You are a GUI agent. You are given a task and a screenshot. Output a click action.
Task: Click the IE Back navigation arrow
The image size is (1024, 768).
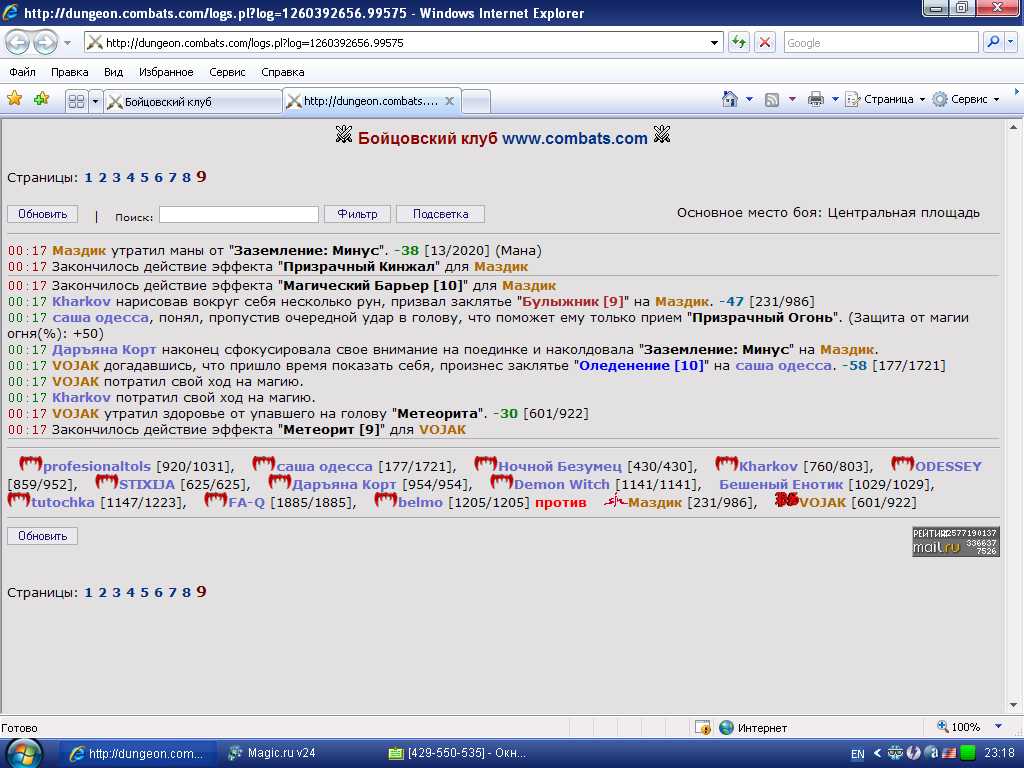[x=18, y=43]
